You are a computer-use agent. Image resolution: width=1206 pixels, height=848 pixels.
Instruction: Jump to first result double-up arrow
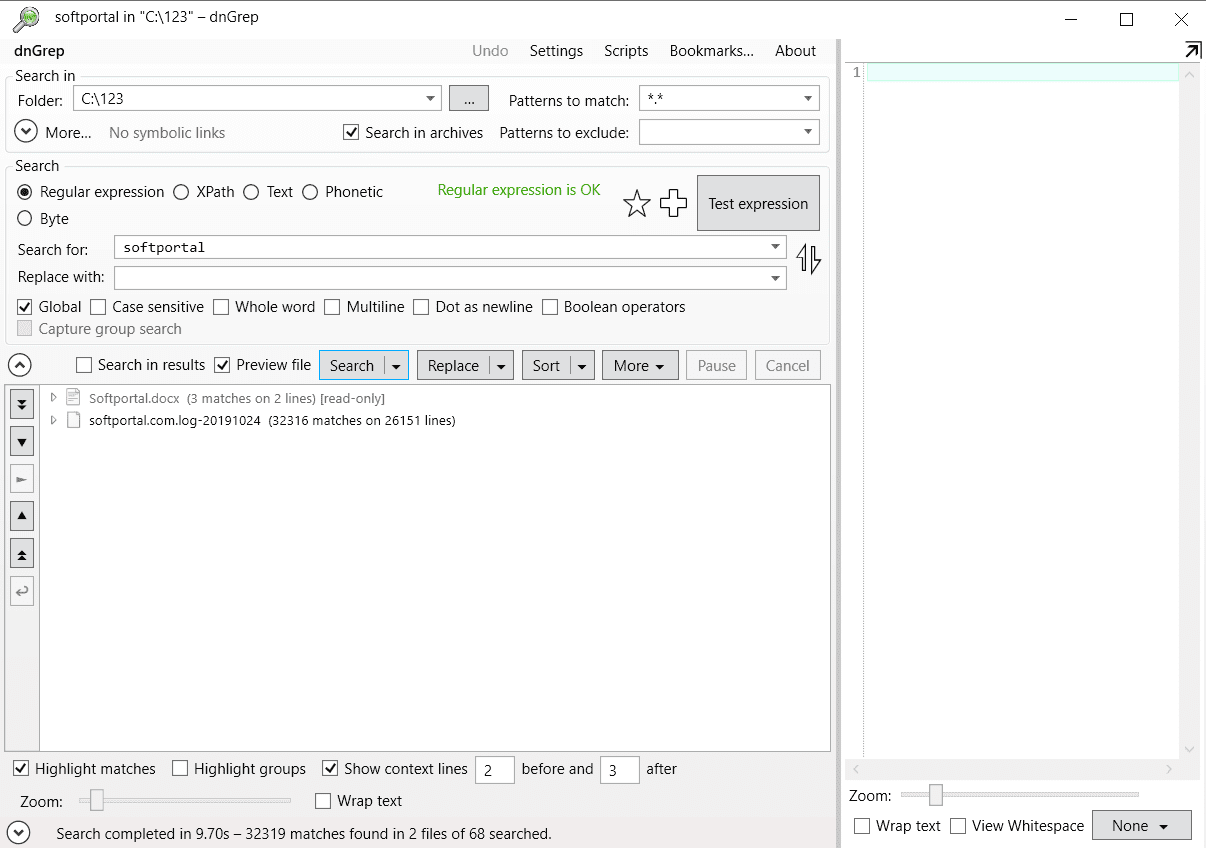coord(22,553)
